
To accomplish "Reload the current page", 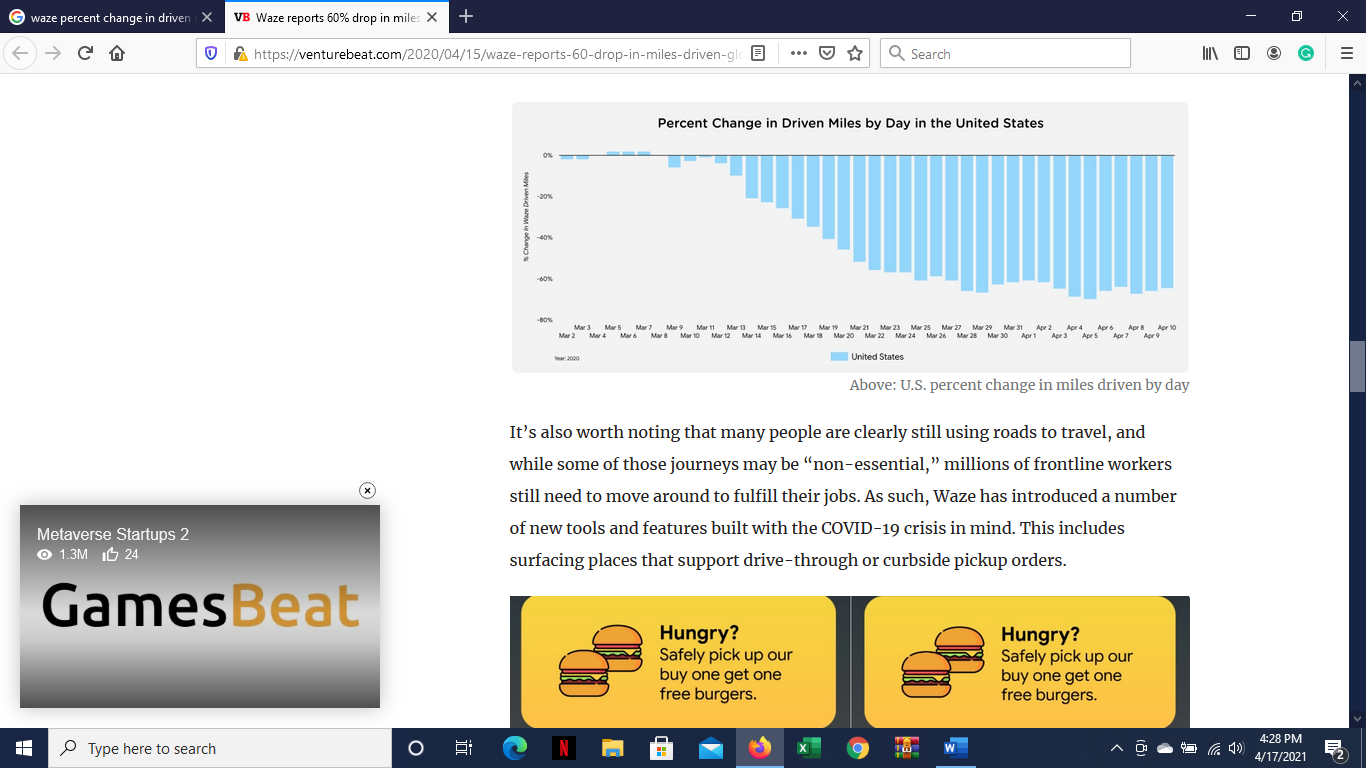I will [85, 54].
